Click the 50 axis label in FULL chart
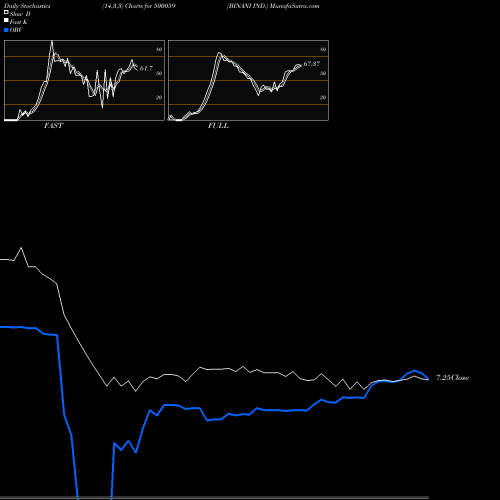The width and height of the screenshot is (500, 500). 323,73
